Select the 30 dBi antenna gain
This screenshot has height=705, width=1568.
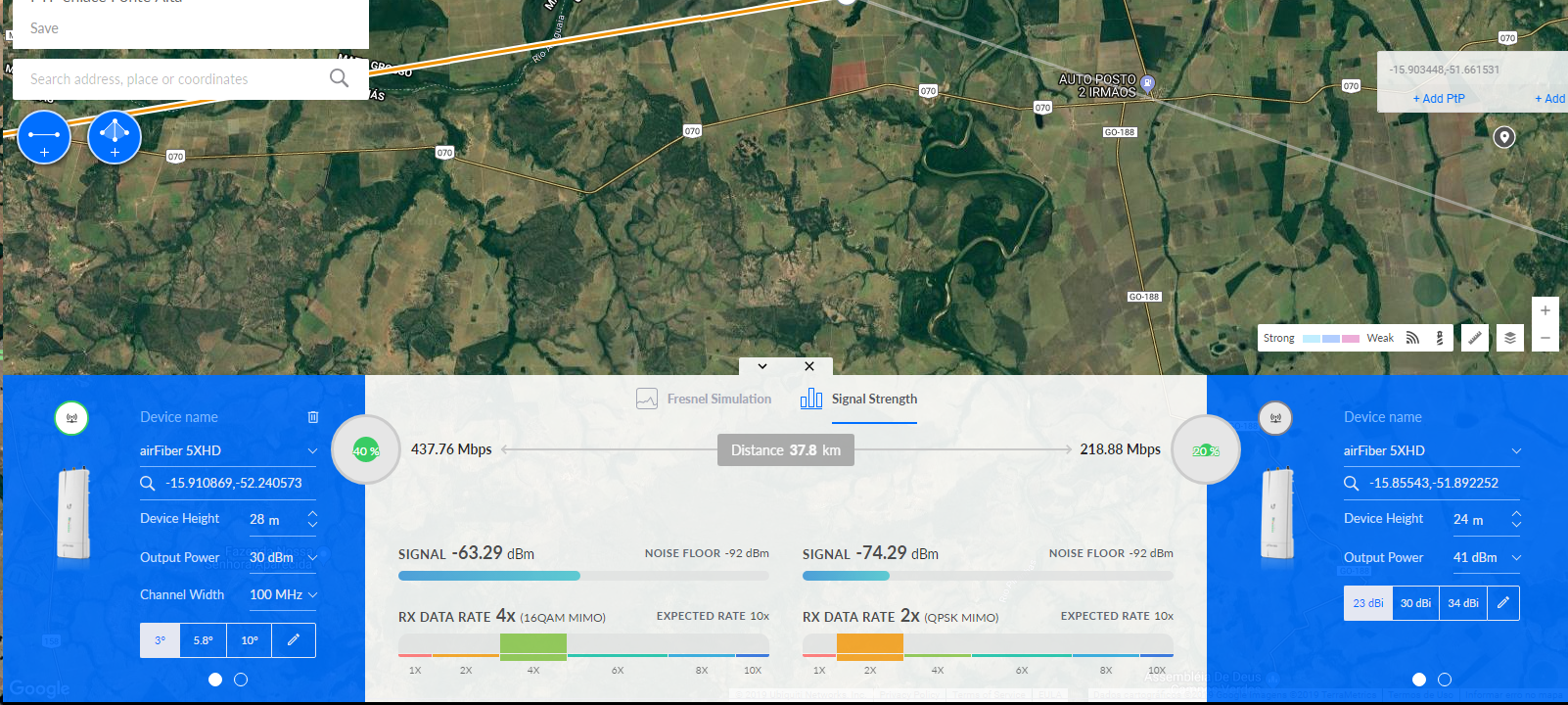(1415, 603)
